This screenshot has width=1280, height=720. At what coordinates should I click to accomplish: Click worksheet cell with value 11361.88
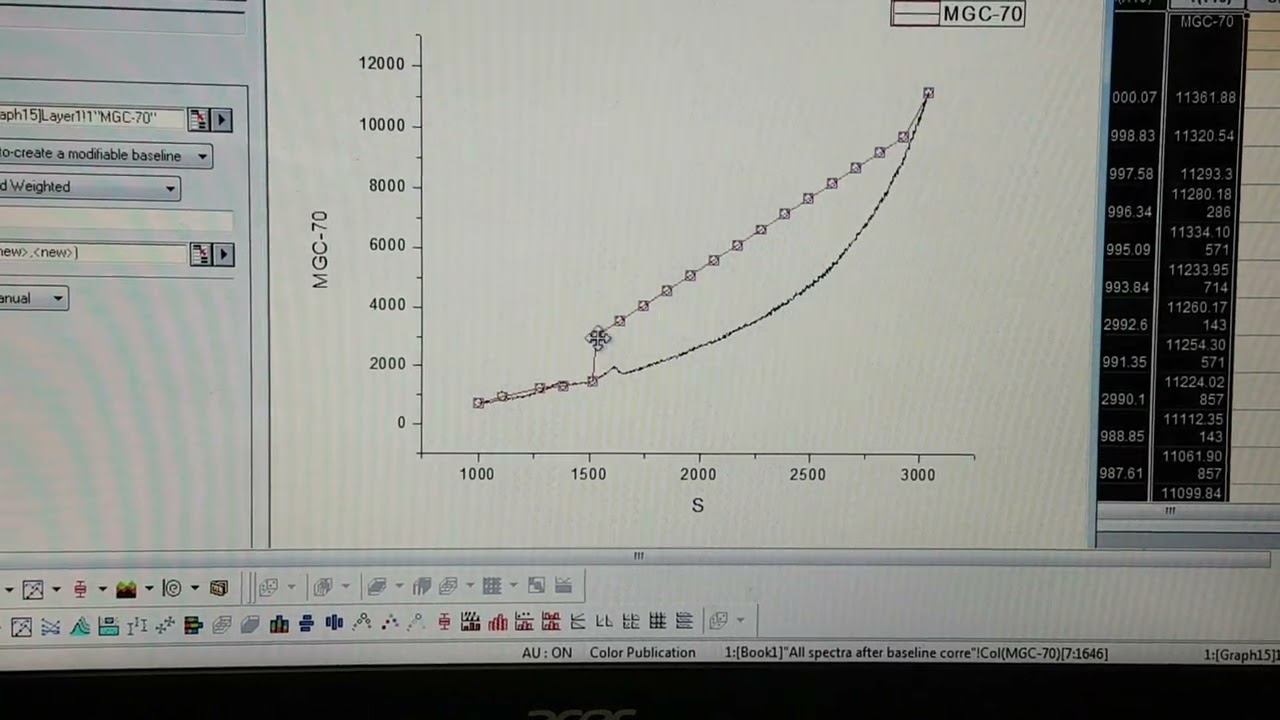tap(1205, 98)
